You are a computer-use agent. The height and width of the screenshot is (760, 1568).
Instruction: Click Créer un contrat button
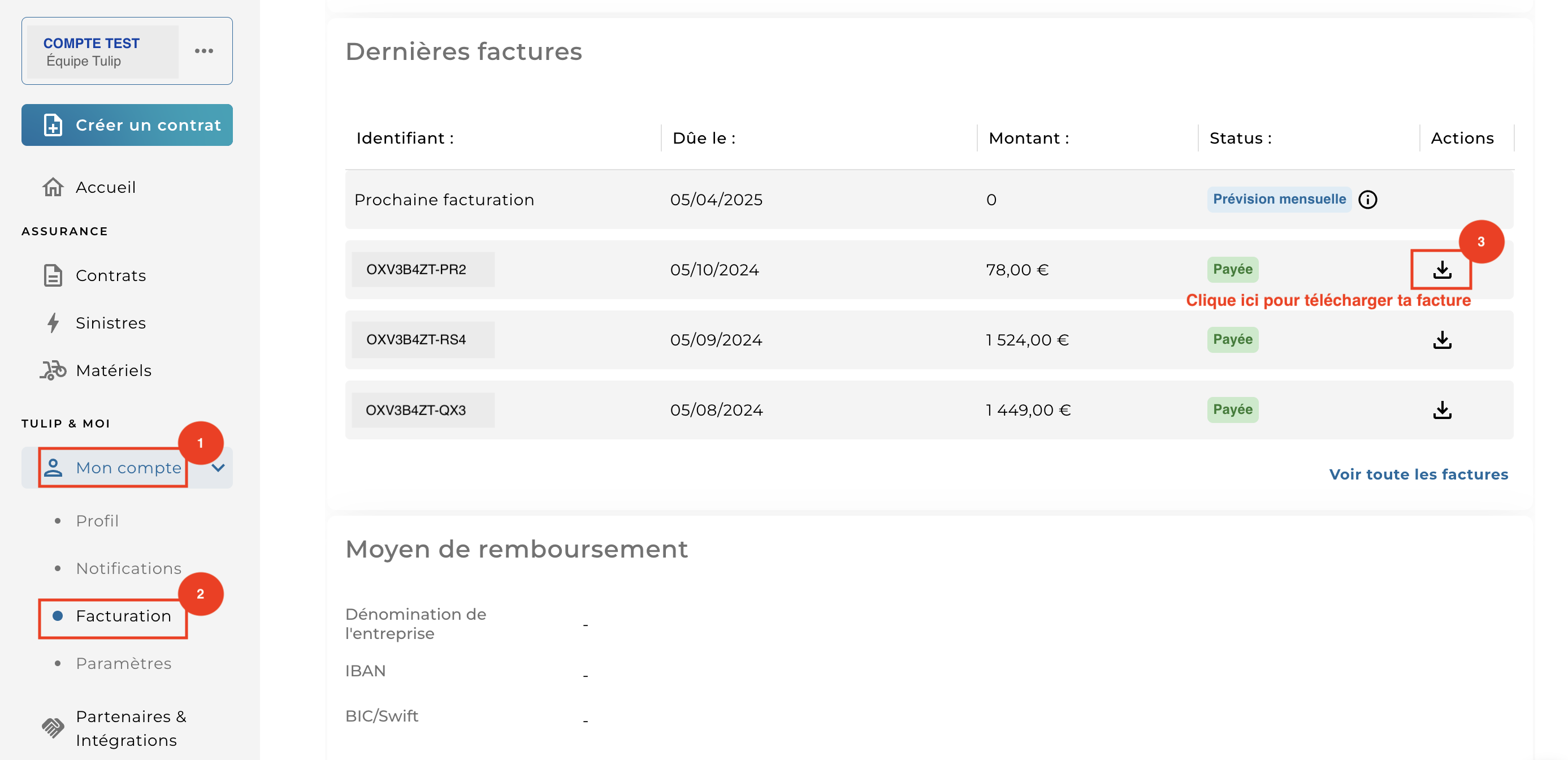coord(127,125)
